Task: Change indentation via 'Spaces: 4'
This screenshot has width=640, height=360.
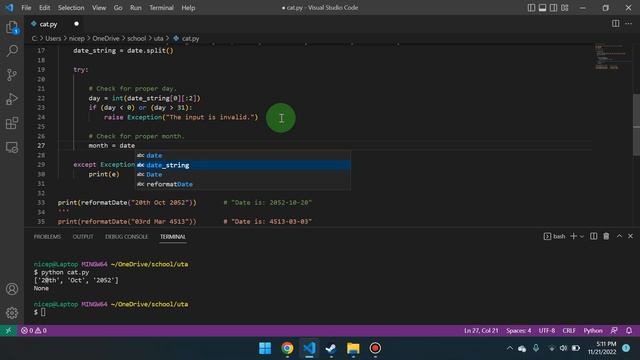Action: point(519,331)
